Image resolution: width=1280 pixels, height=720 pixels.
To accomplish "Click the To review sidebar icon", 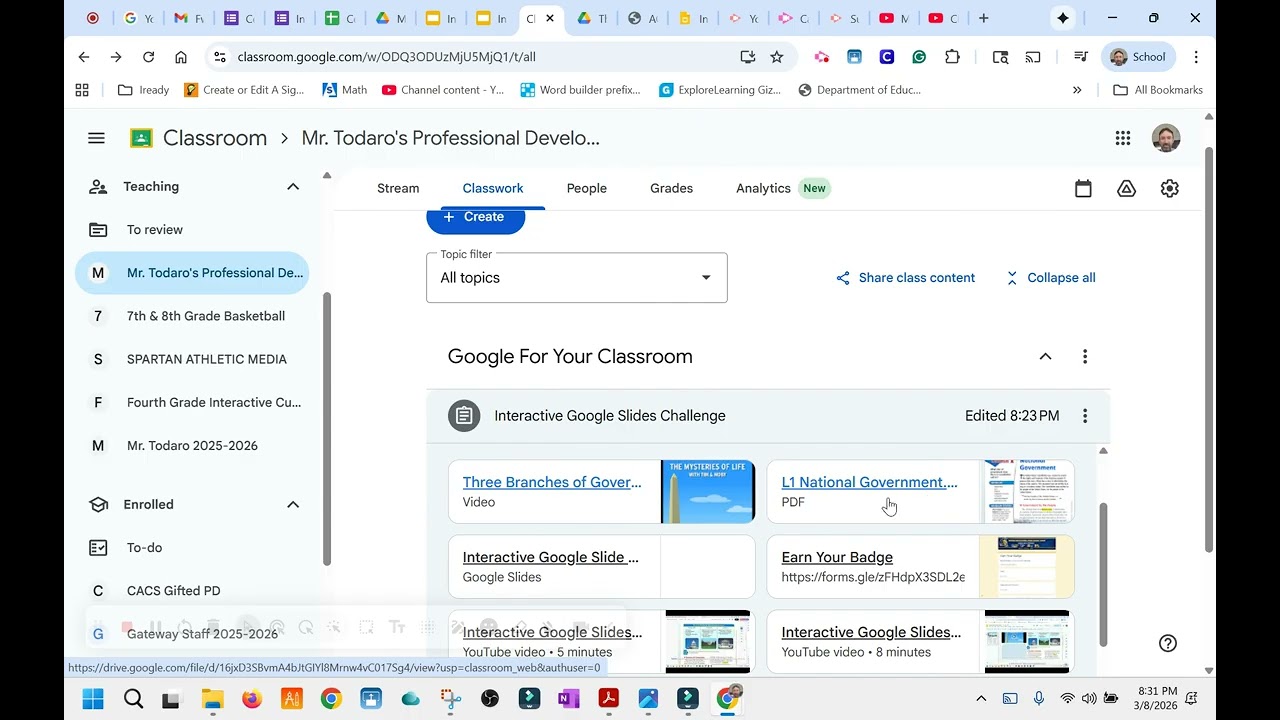I will [98, 230].
